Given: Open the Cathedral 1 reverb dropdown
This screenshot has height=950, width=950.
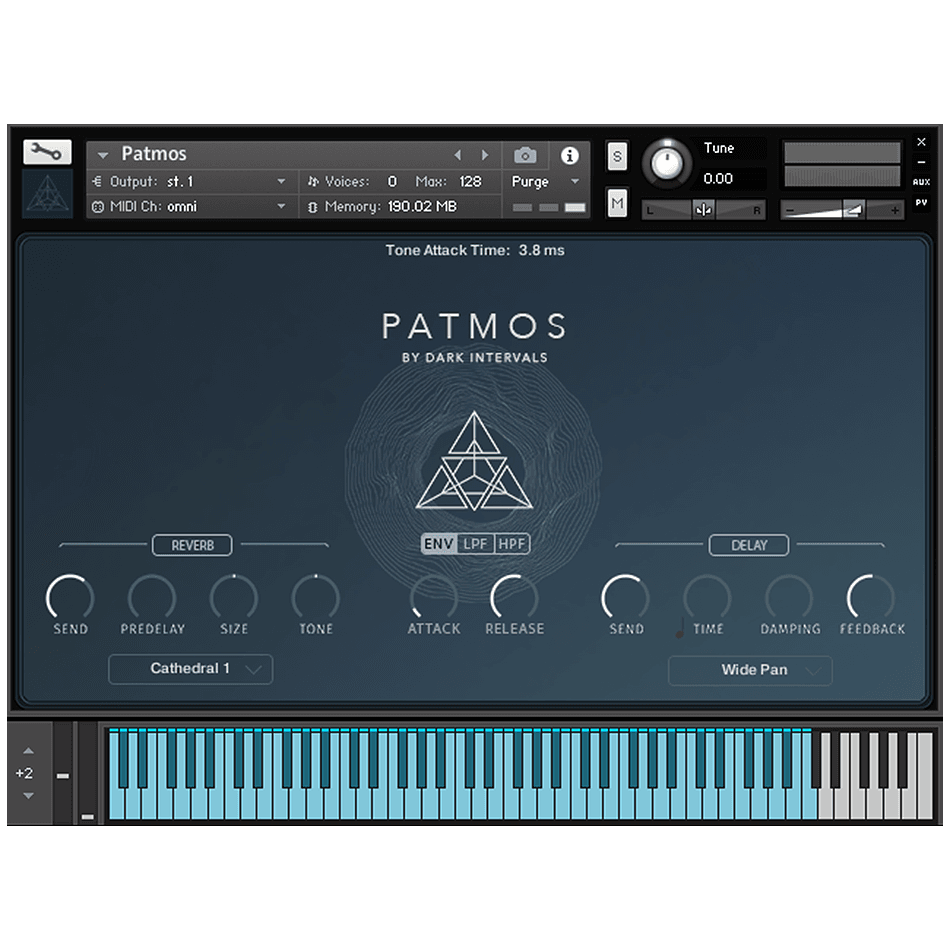Looking at the screenshot, I should [190, 669].
